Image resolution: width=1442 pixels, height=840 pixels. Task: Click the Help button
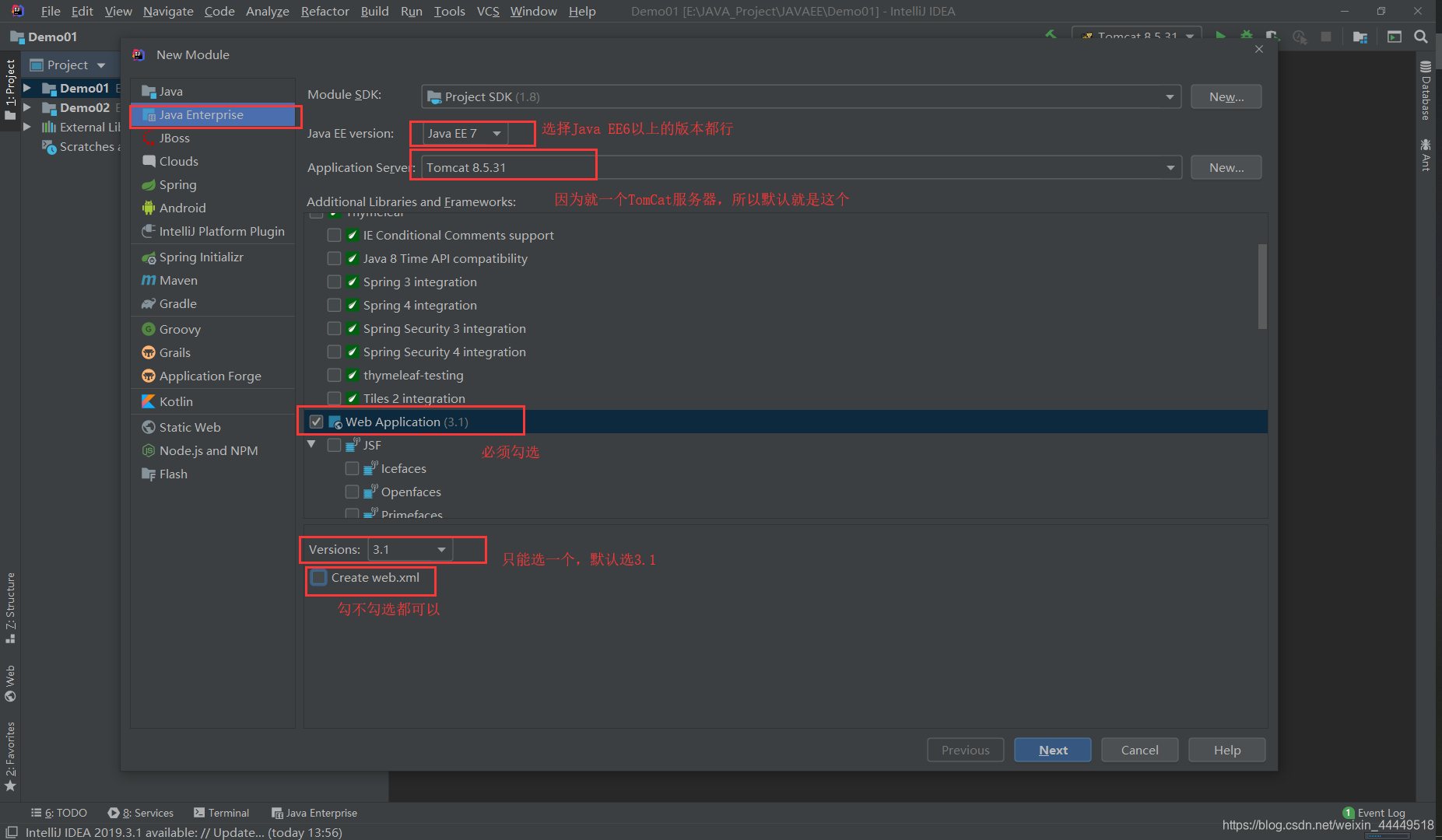click(1227, 750)
